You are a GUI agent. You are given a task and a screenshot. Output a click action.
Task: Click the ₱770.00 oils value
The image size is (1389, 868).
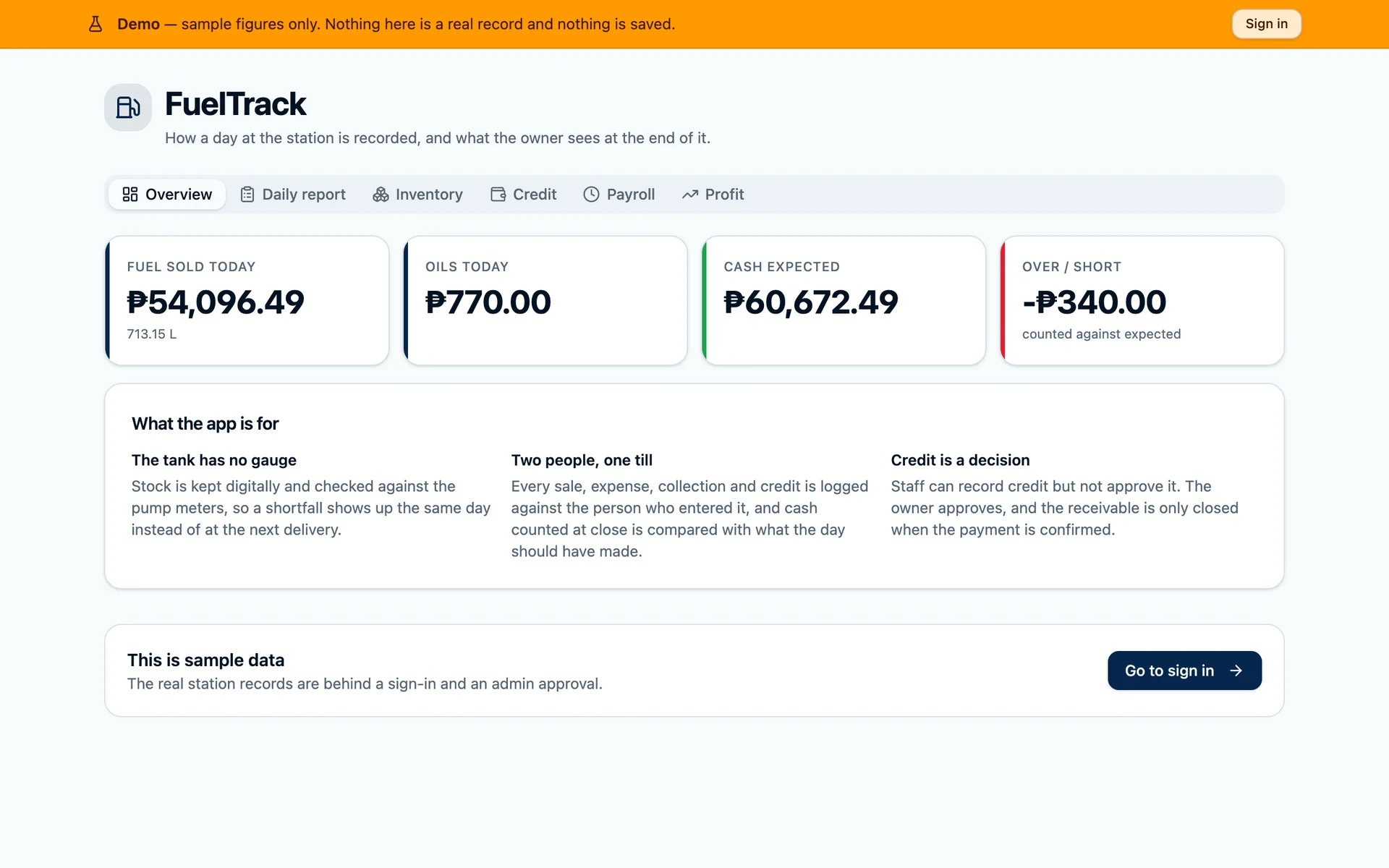tap(488, 302)
